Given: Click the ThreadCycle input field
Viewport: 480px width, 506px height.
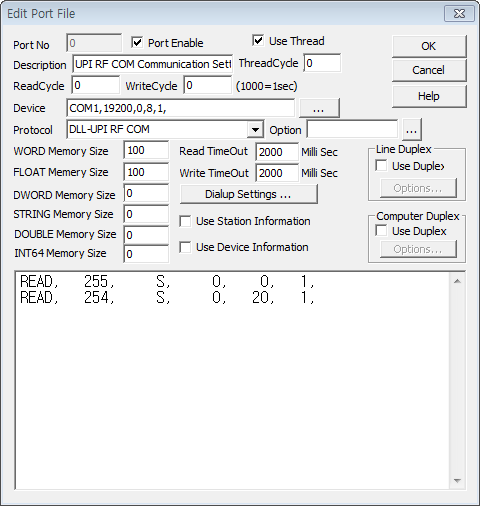Looking at the screenshot, I should (322, 63).
